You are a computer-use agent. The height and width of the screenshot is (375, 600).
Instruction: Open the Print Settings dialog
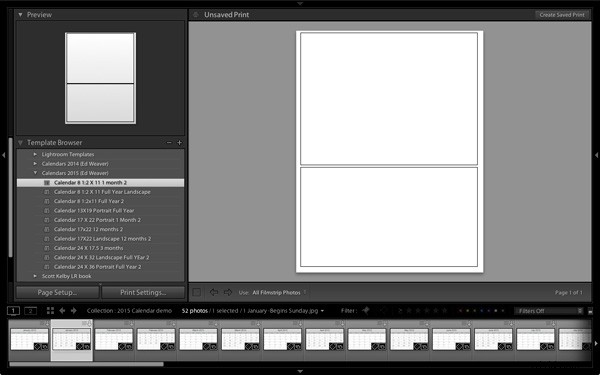143,293
